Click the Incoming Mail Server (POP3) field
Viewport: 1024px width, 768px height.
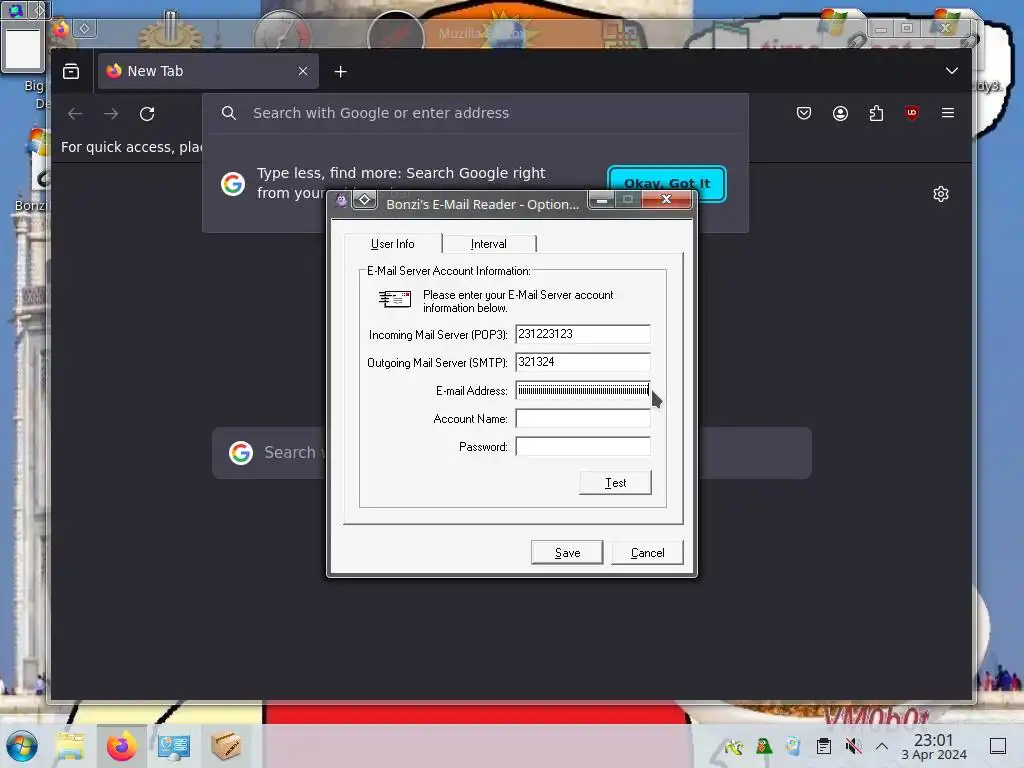[x=583, y=334]
